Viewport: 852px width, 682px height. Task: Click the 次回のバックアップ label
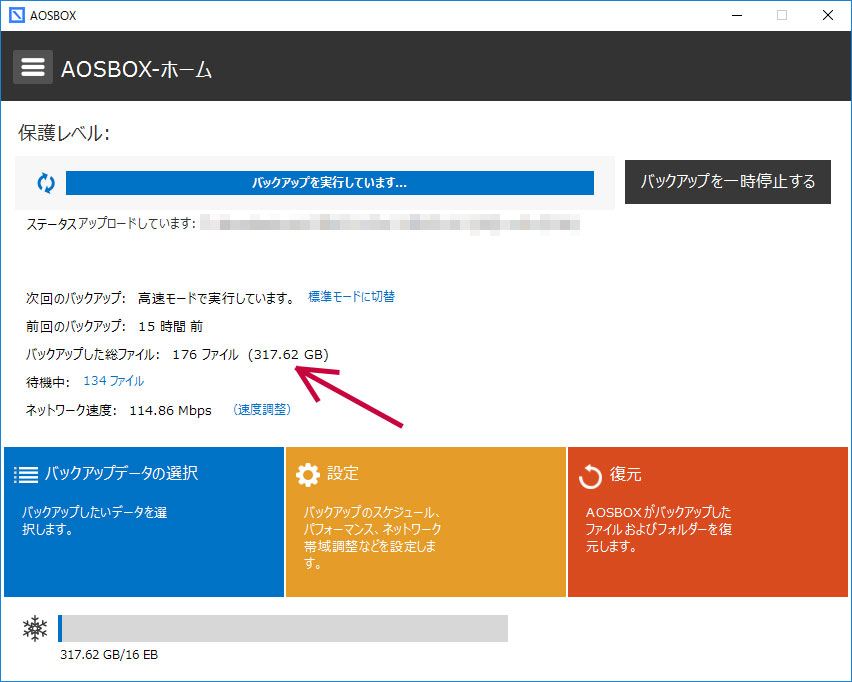pyautogui.click(x=76, y=298)
